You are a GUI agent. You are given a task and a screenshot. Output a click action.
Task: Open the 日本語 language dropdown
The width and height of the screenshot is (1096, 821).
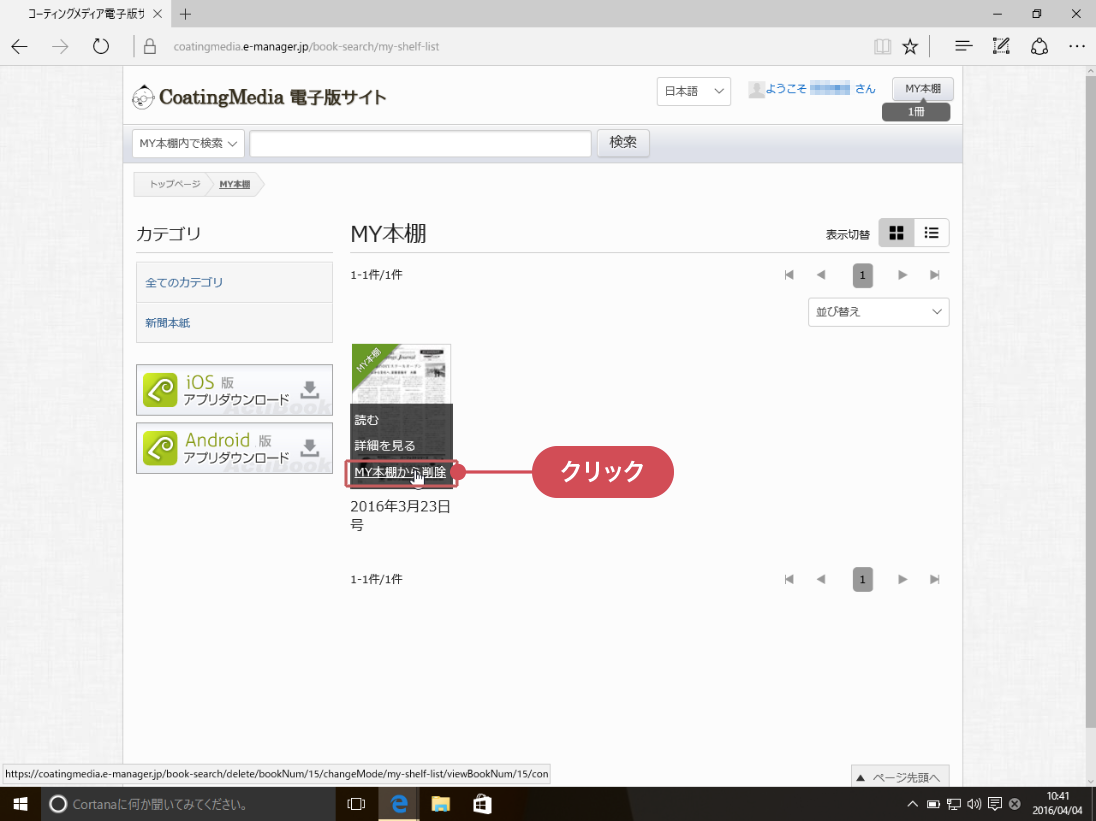693,91
